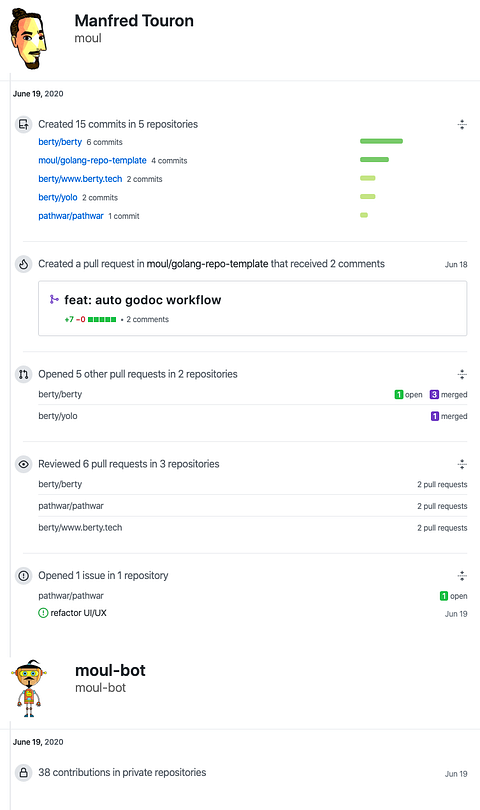Collapse the Reviewed 6 pull requests section
The width and height of the screenshot is (480, 810).
(x=462, y=464)
